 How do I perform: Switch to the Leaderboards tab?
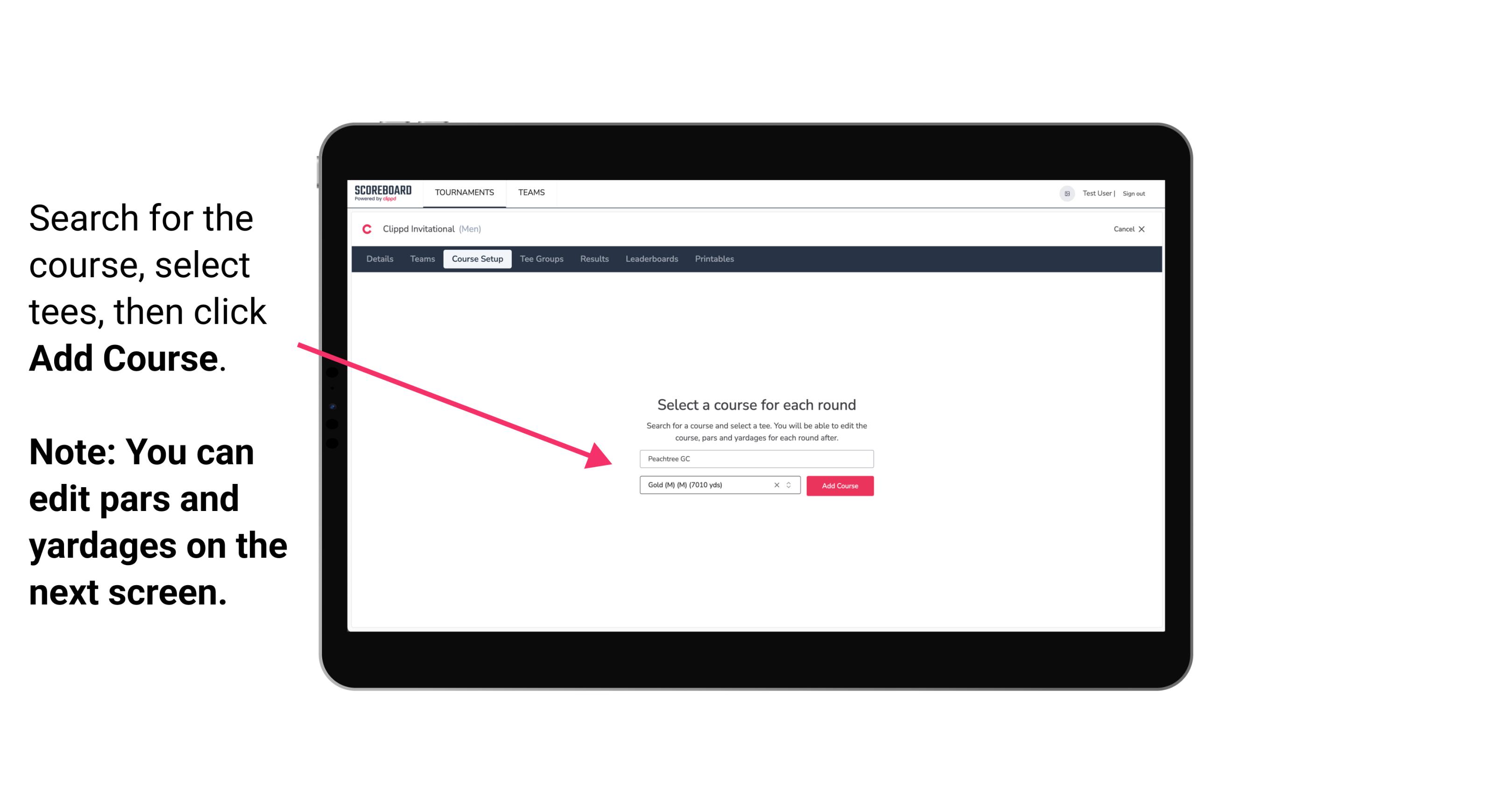651,259
